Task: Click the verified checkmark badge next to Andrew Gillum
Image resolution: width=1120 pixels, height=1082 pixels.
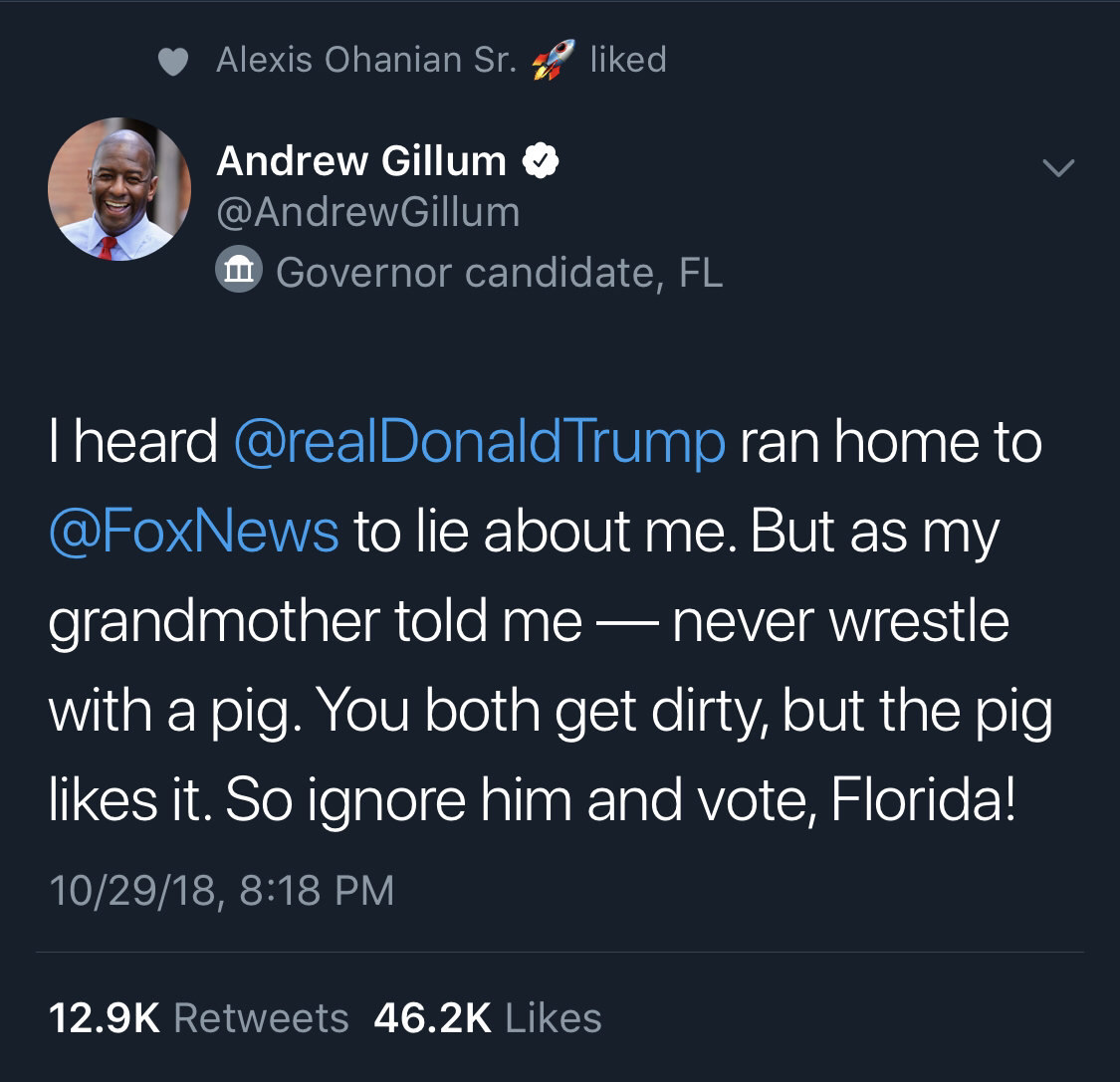Action: [542, 161]
